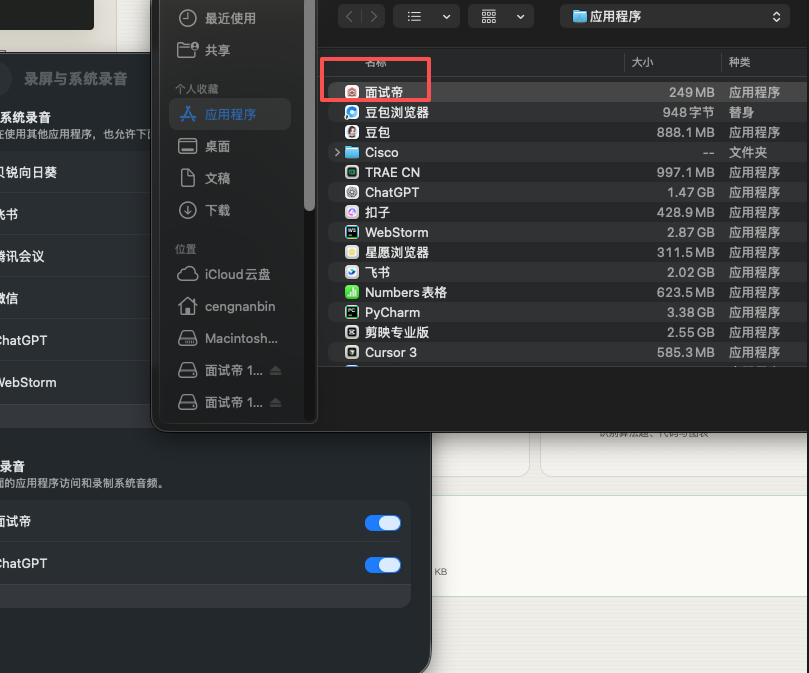The height and width of the screenshot is (673, 809).
Task: Select 应用程序 in the sidebar
Action: pyautogui.click(x=230, y=114)
